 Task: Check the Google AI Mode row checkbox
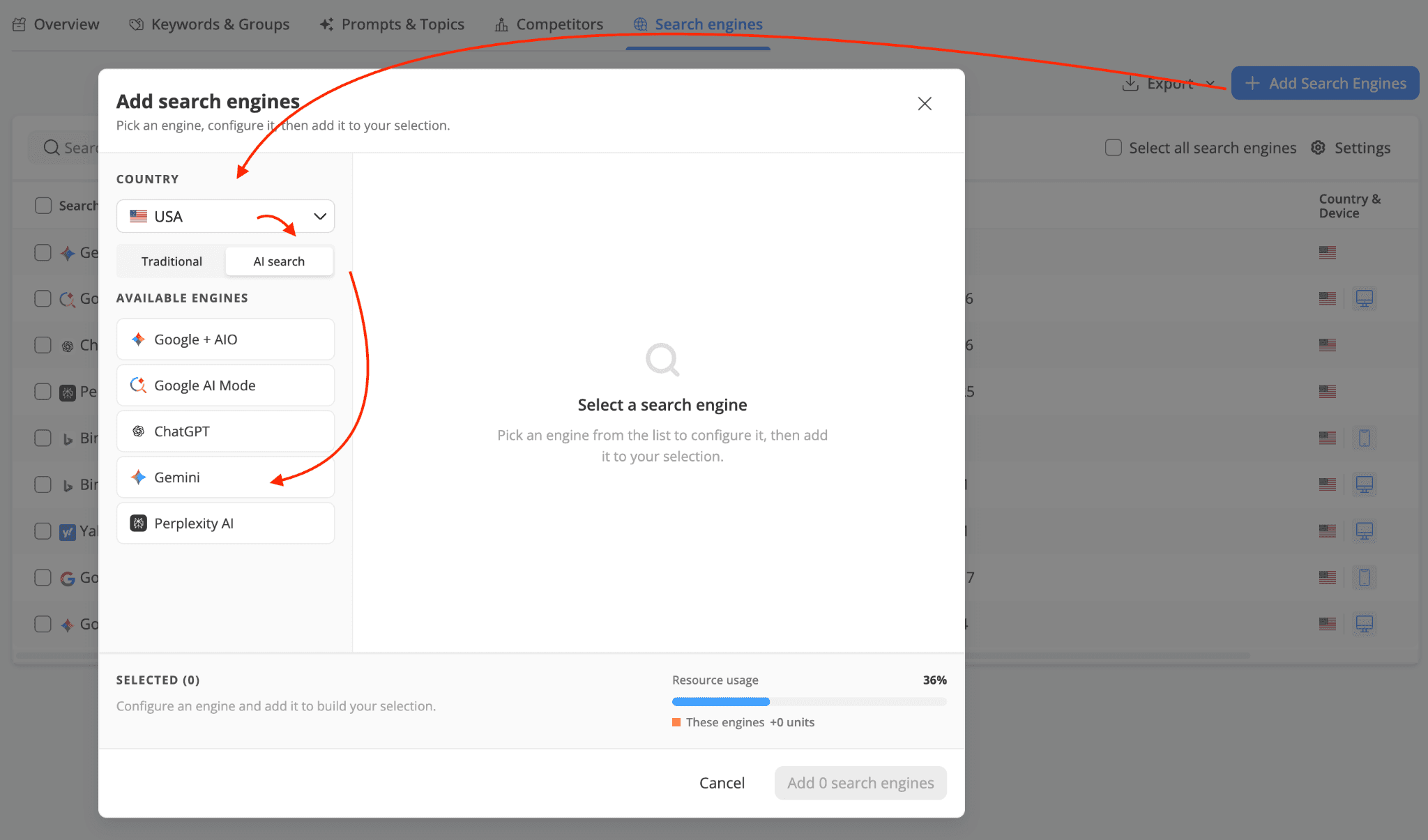click(43, 299)
